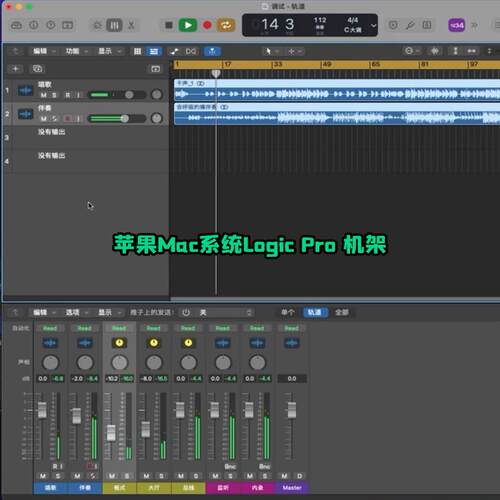This screenshot has width=500, height=500.
Task: Toggle the Inspector info icon
Action: click(x=34, y=25)
